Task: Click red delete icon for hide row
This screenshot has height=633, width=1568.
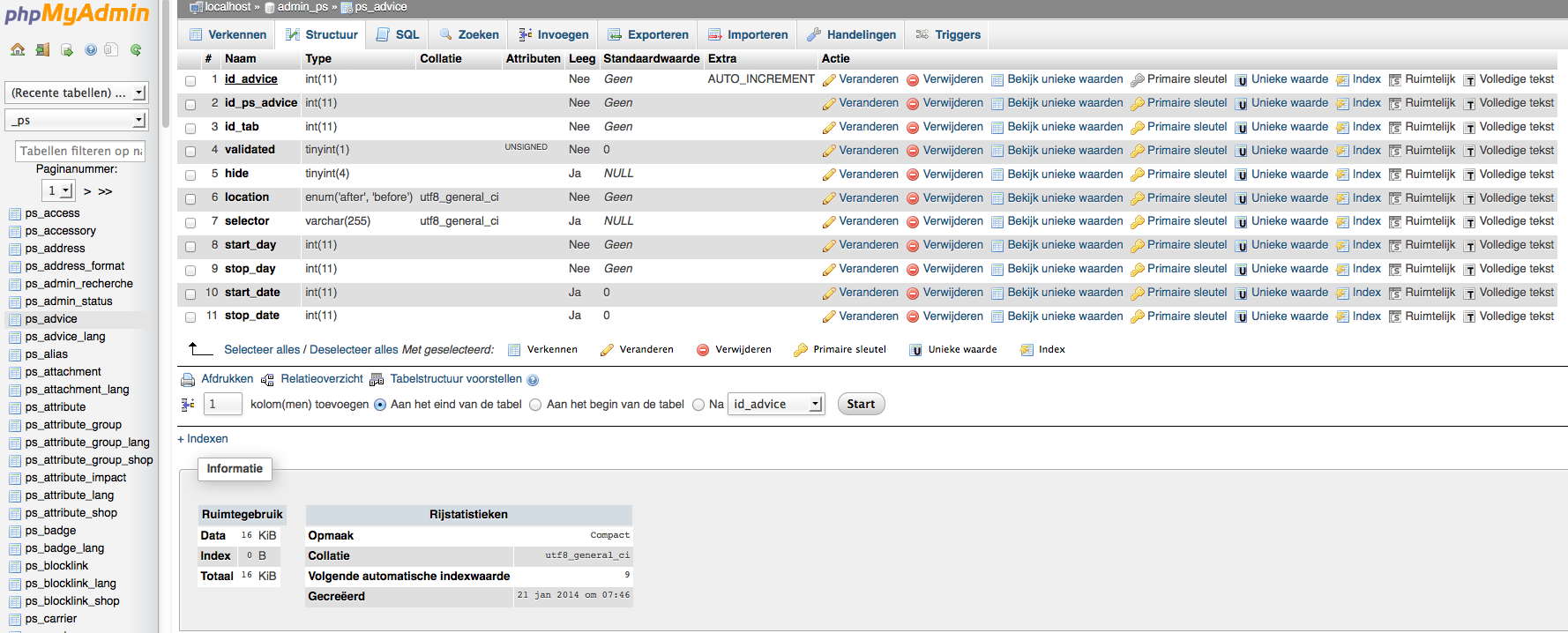Action: click(913, 175)
